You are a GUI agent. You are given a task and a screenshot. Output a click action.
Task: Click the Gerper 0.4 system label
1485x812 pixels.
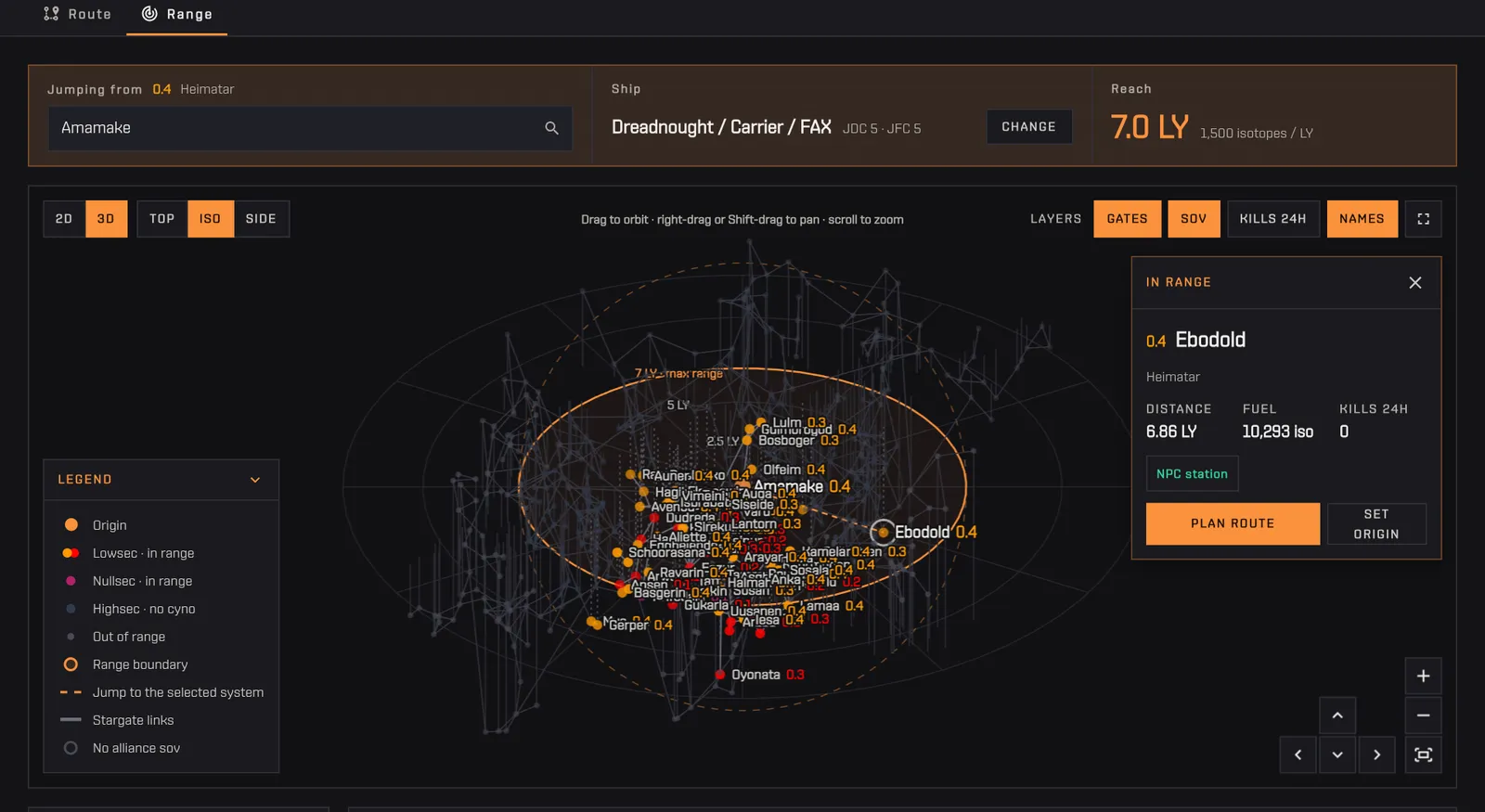click(640, 625)
